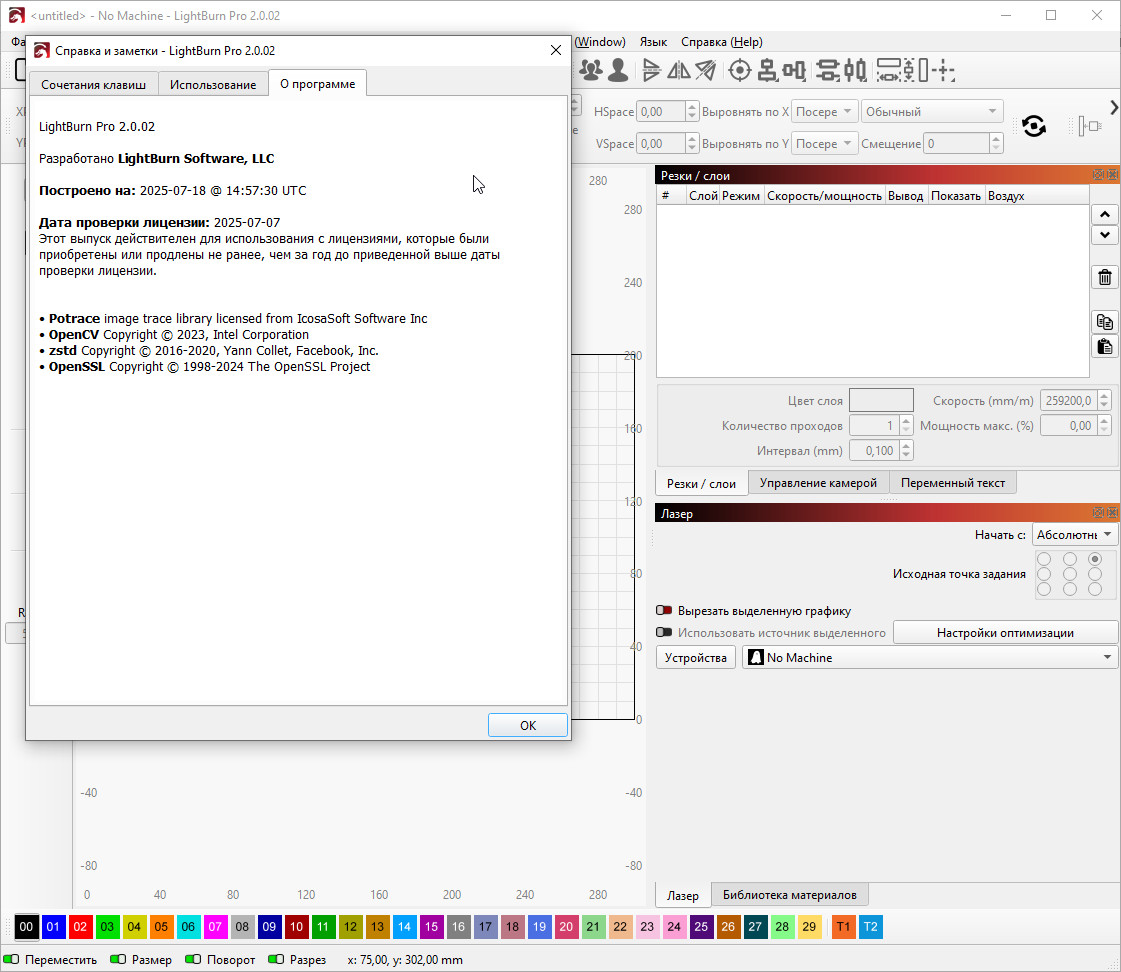Open the 'Библиотека материалов' tab
The width and height of the screenshot is (1121, 972).
pyautogui.click(x=790, y=895)
